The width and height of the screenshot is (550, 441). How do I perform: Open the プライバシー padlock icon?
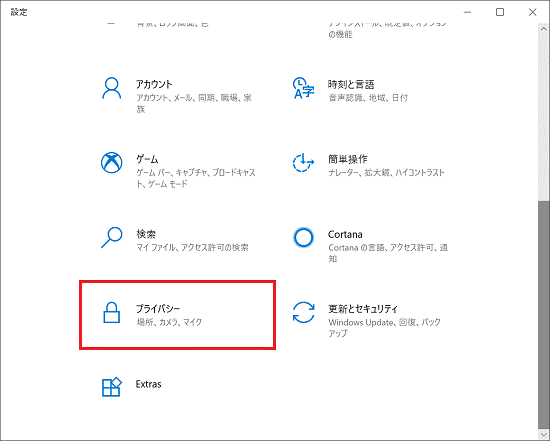(x=112, y=312)
